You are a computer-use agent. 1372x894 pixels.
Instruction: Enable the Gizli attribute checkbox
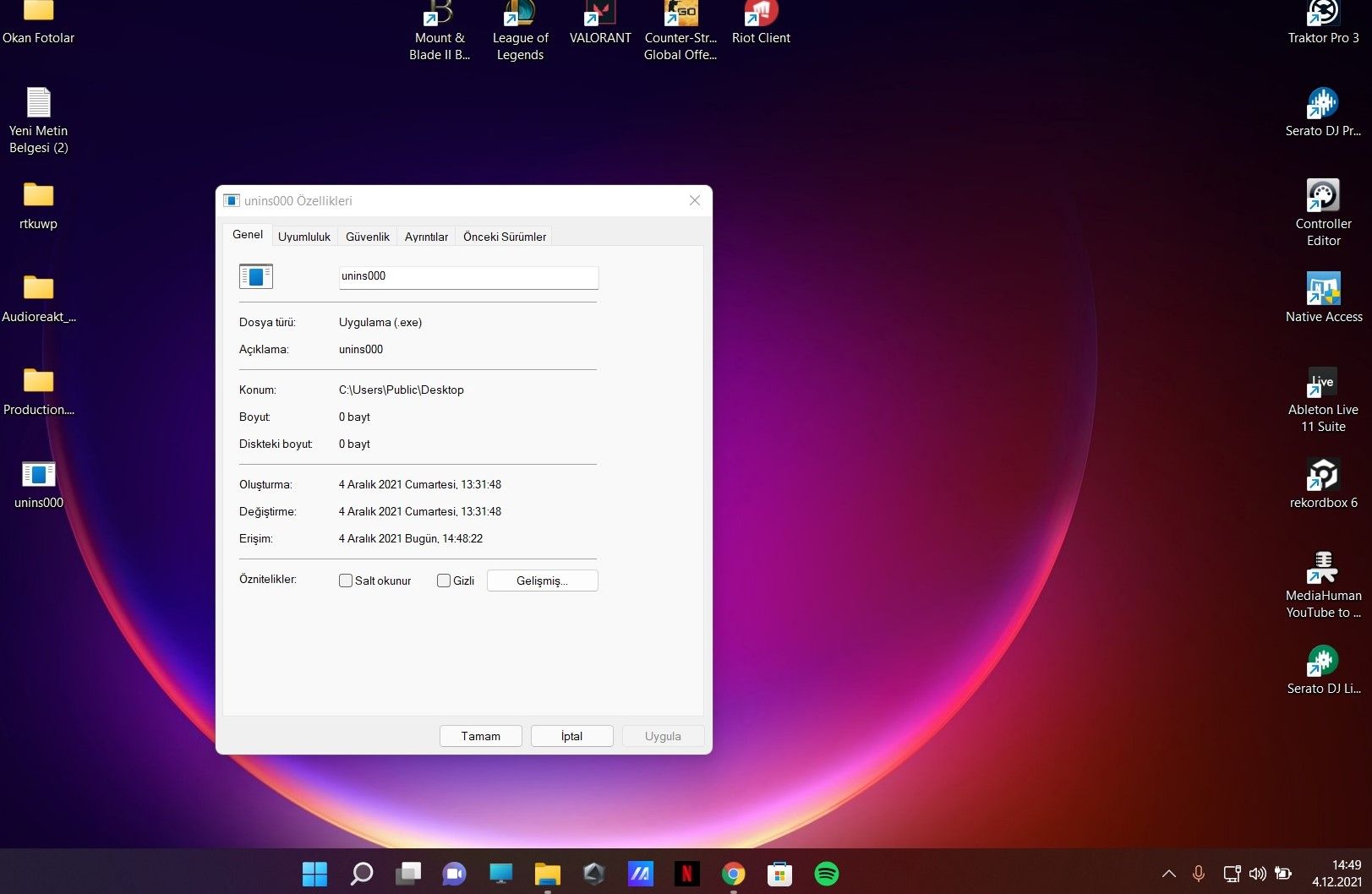pos(444,581)
